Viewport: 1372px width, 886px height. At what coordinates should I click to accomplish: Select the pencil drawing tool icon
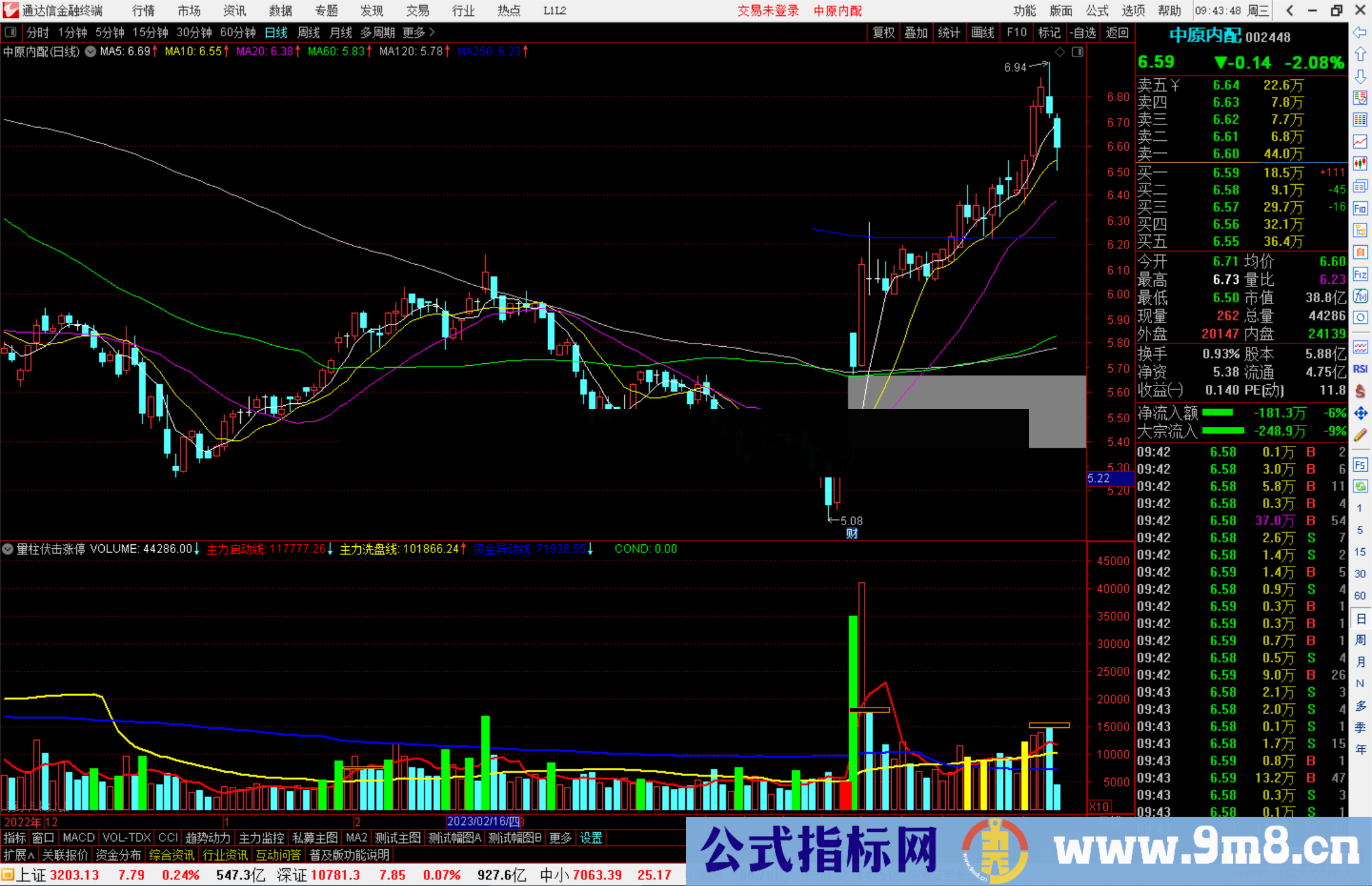tap(1360, 435)
